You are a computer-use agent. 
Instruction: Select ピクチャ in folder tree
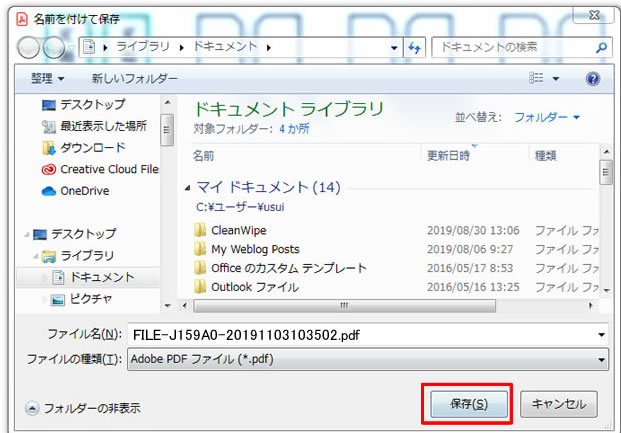(x=81, y=299)
